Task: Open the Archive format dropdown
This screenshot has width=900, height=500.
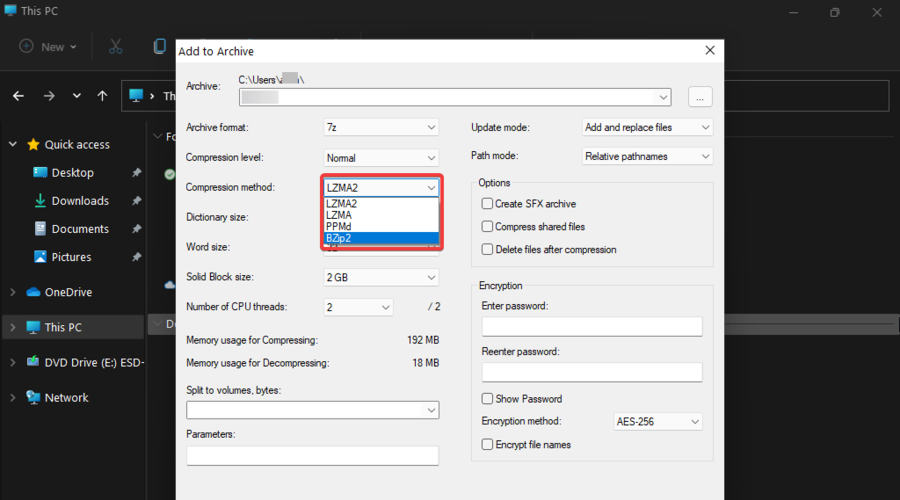Action: point(381,128)
